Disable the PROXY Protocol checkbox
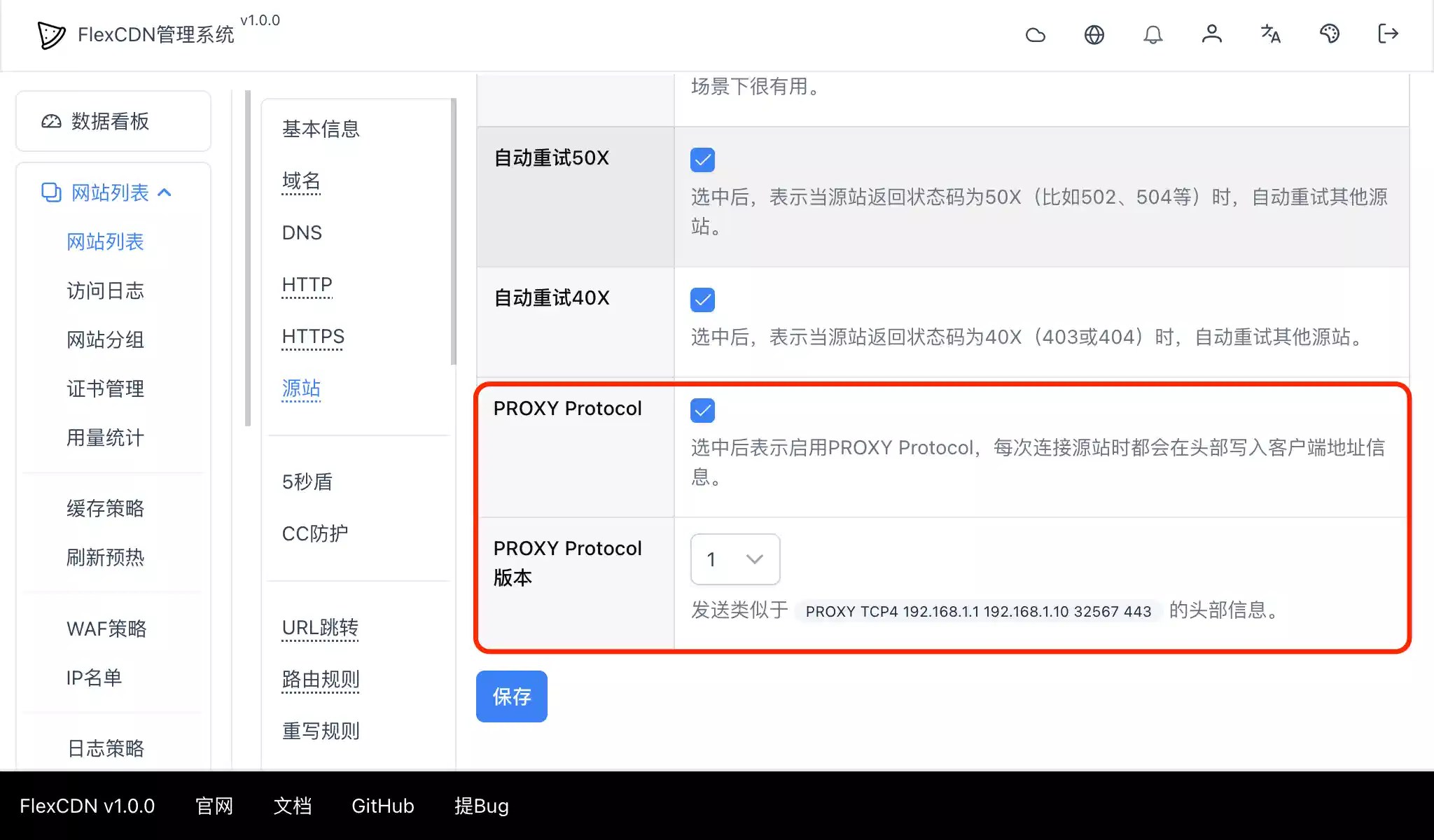Screen dimensions: 1434x840 pos(702,410)
